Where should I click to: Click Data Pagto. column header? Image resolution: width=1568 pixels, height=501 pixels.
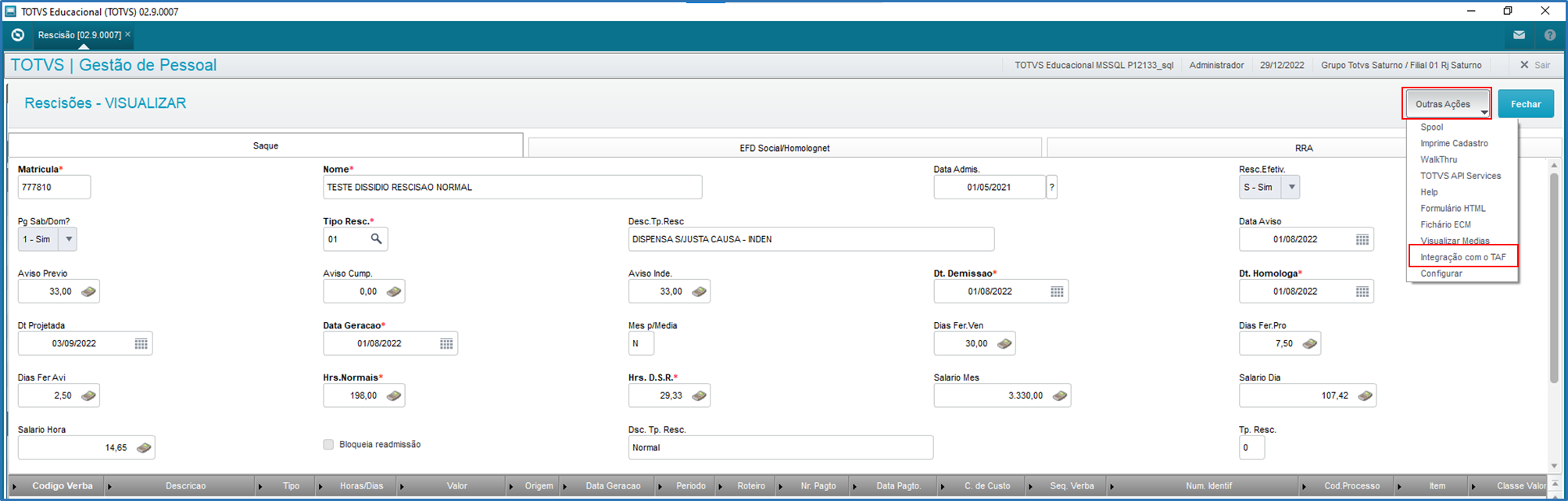point(898,486)
